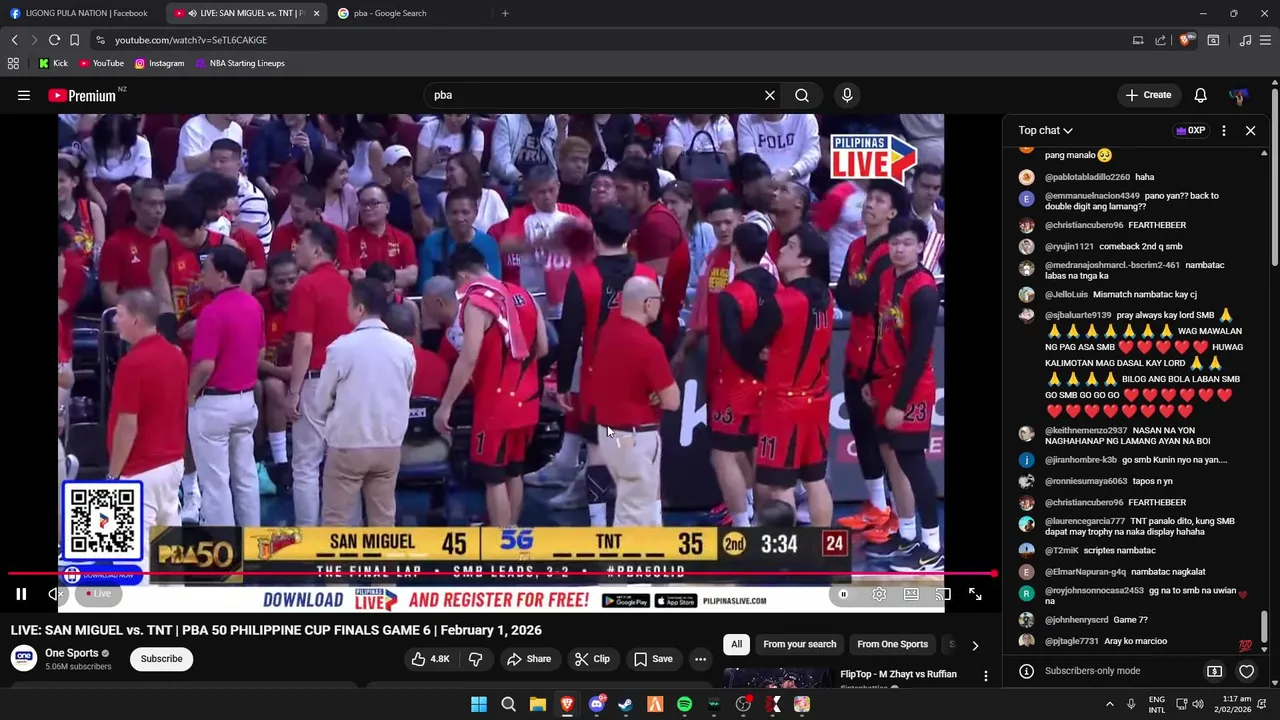1280x720 pixels.
Task: Close the SAN MIGUEL vs TNT tab
Action: (x=316, y=13)
